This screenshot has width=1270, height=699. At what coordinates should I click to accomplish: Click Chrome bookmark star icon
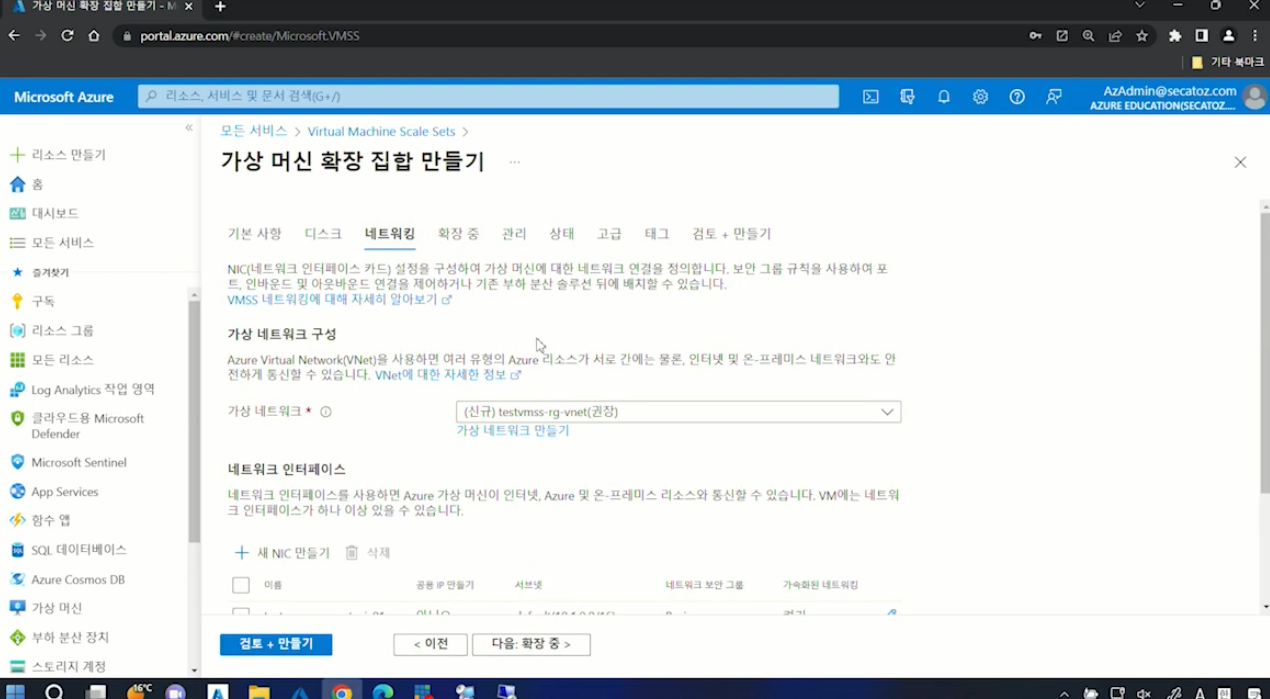click(x=1142, y=36)
